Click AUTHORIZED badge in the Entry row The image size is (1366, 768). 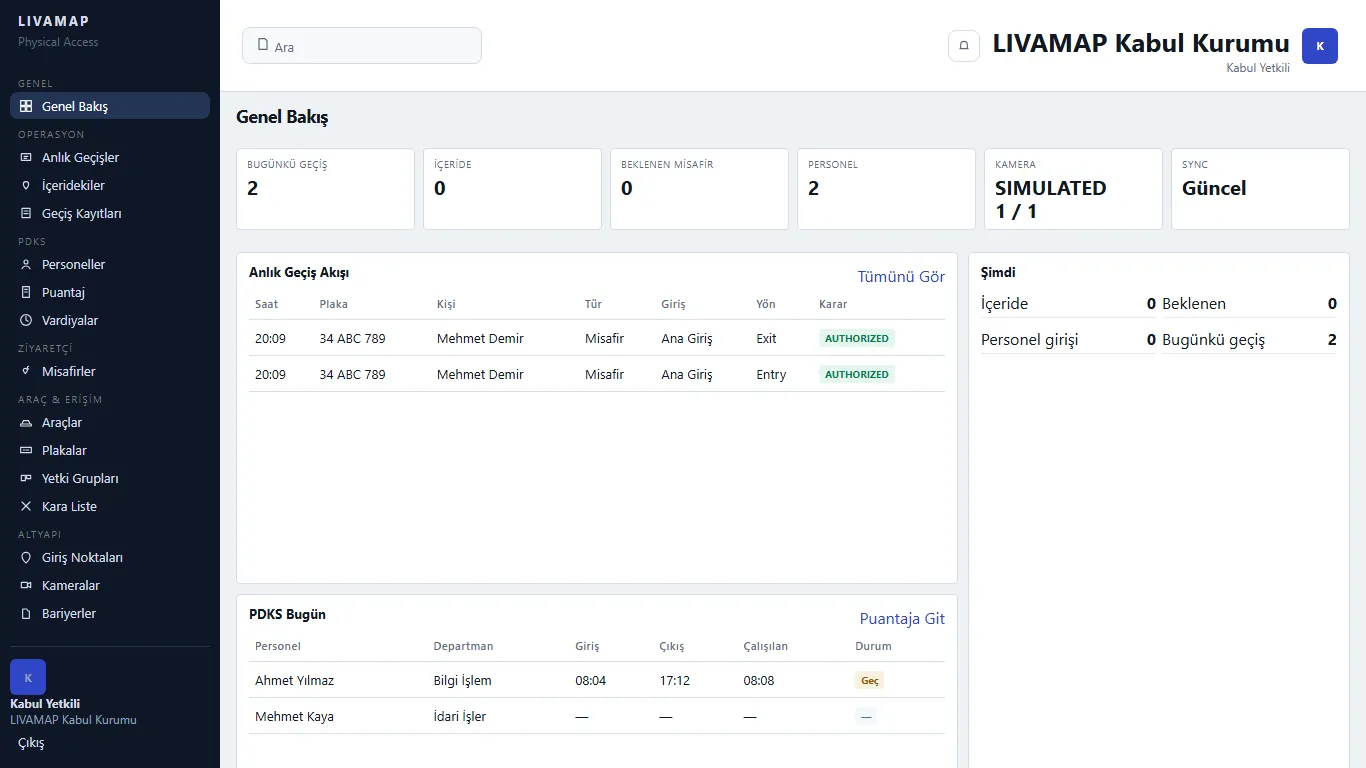pyautogui.click(x=857, y=374)
